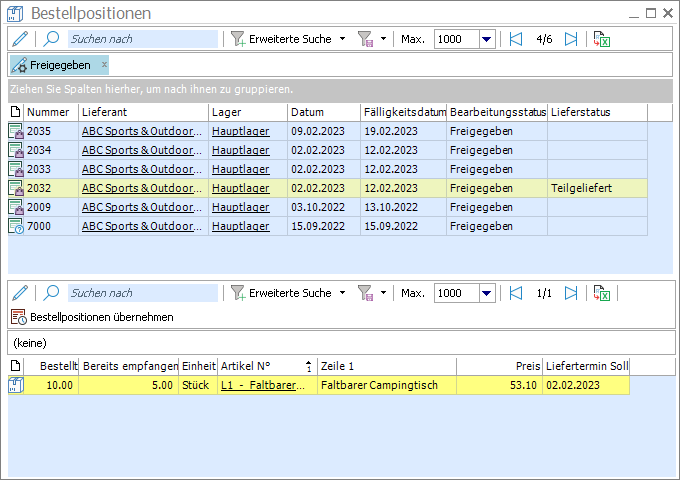The height and width of the screenshot is (480, 680).
Task: Sort by the Fälligkeitsdatum column header
Action: (403, 112)
